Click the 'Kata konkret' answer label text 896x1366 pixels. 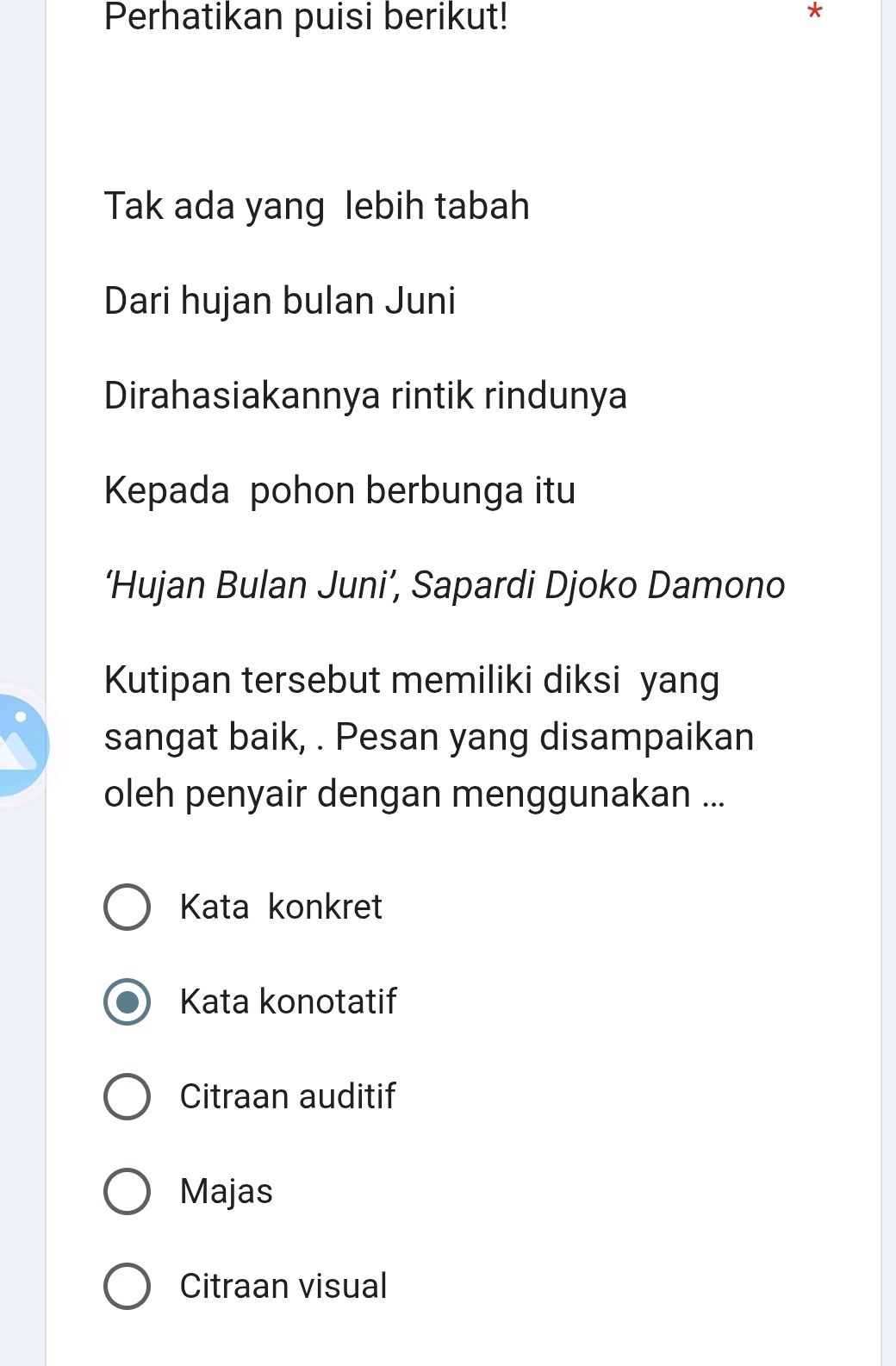tap(281, 907)
